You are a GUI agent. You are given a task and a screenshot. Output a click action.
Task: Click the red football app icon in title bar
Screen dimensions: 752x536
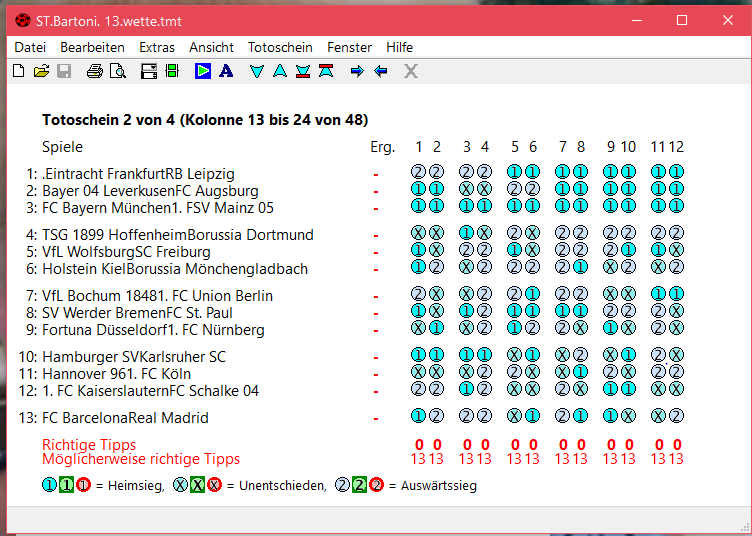[x=23, y=21]
